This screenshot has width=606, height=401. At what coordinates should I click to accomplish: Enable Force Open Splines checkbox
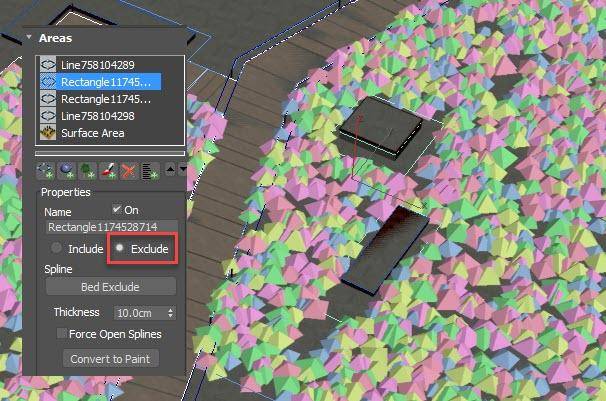click(62, 334)
